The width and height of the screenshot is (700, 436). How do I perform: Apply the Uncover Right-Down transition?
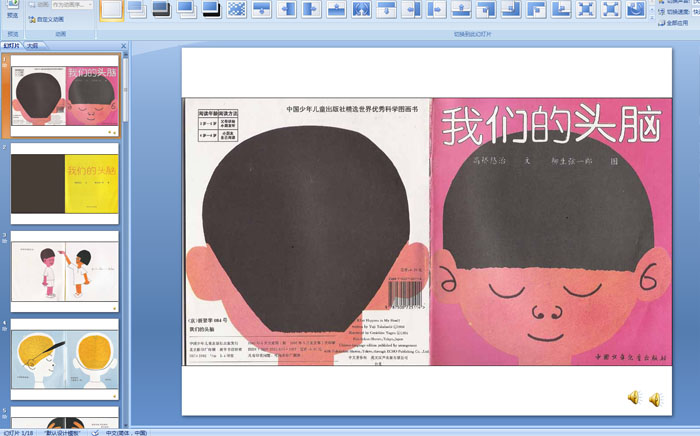[537, 9]
